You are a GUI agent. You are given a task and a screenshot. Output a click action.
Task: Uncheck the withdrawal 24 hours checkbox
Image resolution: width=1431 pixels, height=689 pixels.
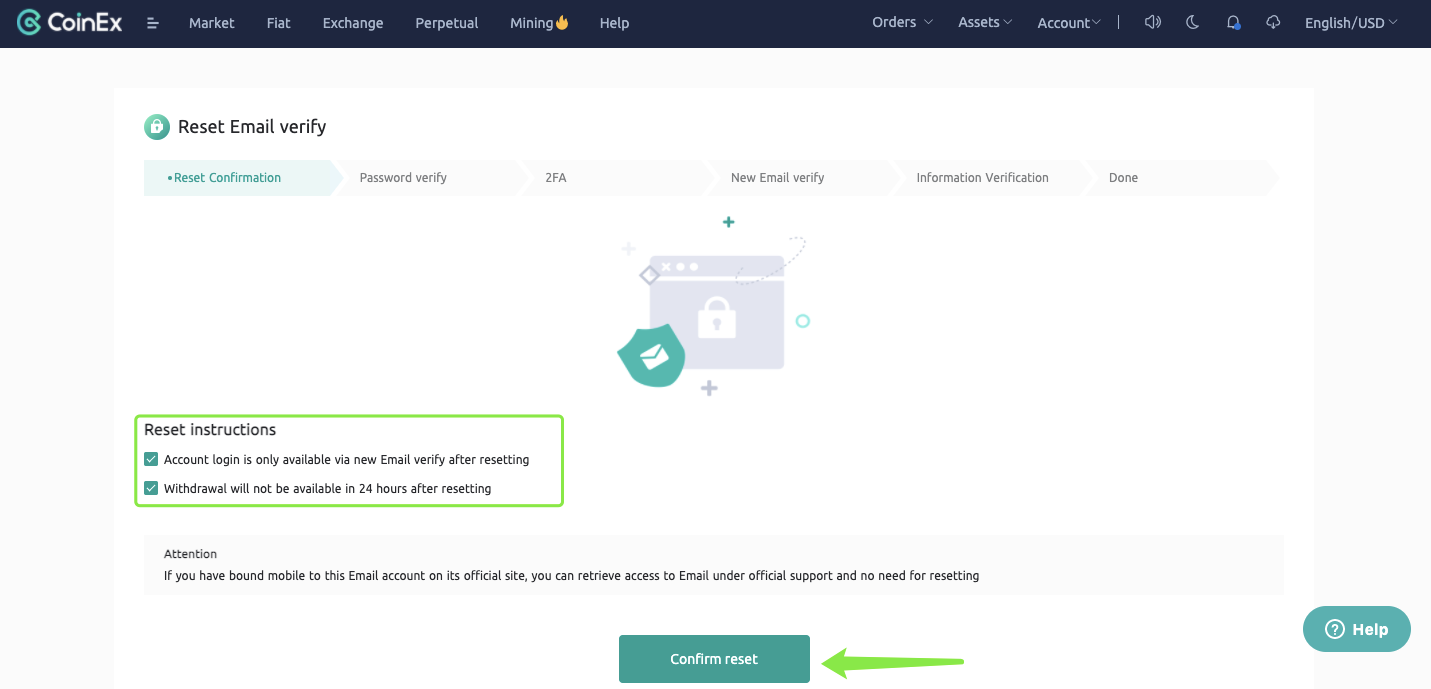151,488
